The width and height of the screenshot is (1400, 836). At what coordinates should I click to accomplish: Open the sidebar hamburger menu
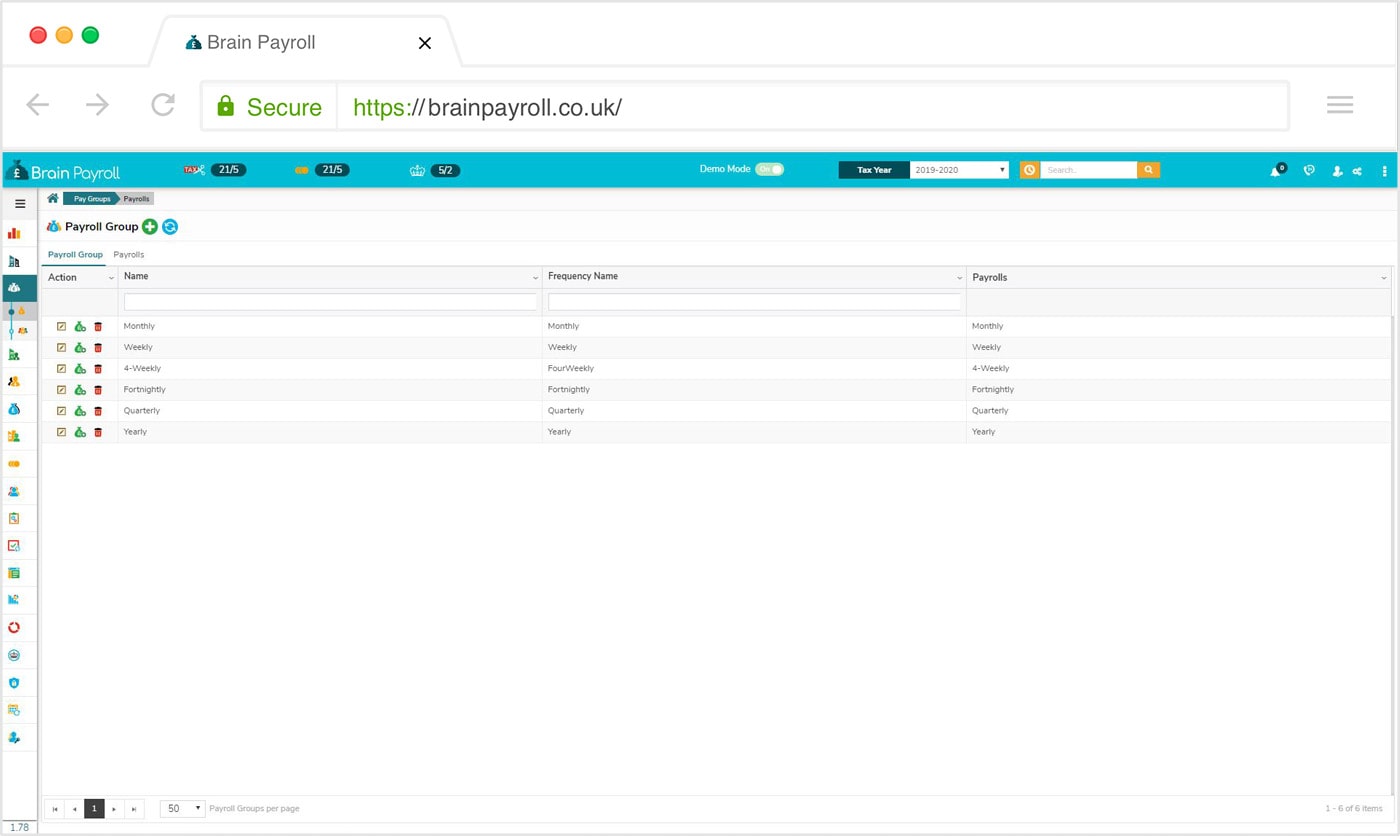20,204
